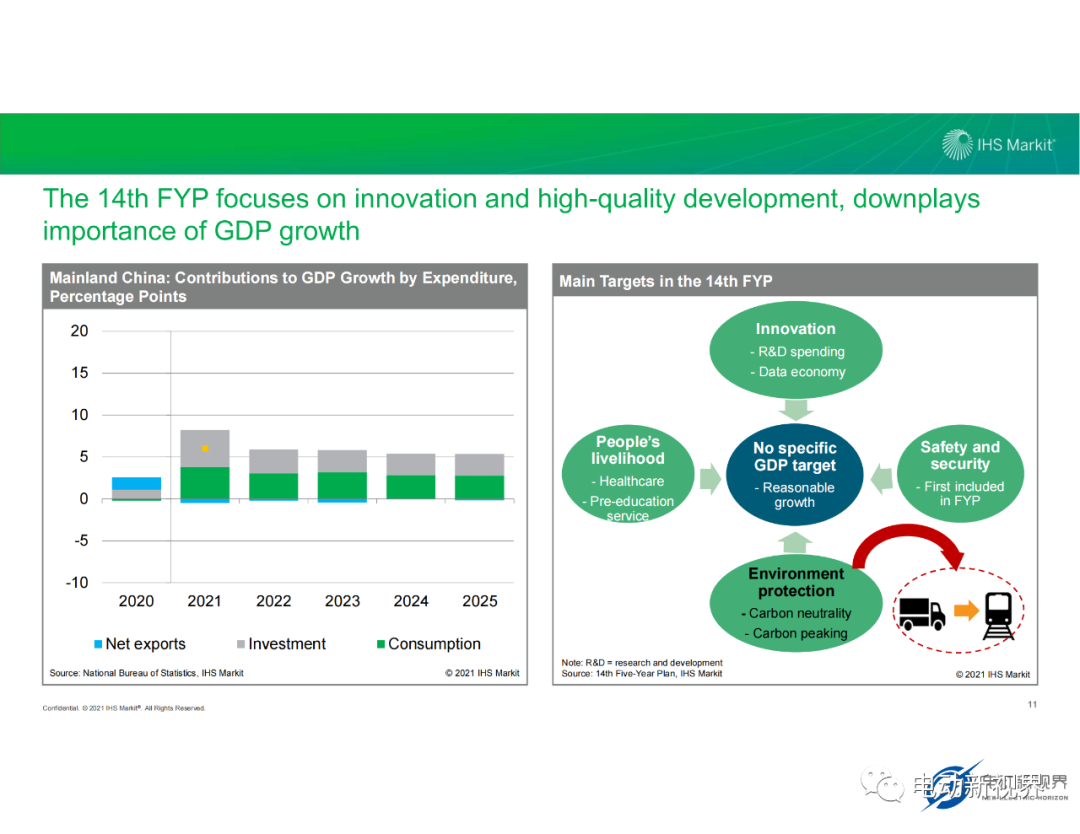Click the x-axis label '2024'

point(411,601)
